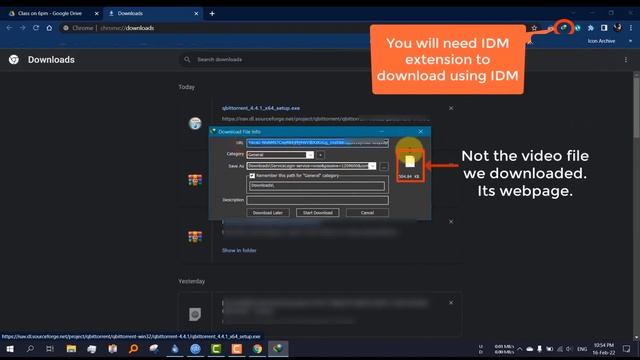Open the Chrome profile avatar
640x360 pixels.
[617, 28]
